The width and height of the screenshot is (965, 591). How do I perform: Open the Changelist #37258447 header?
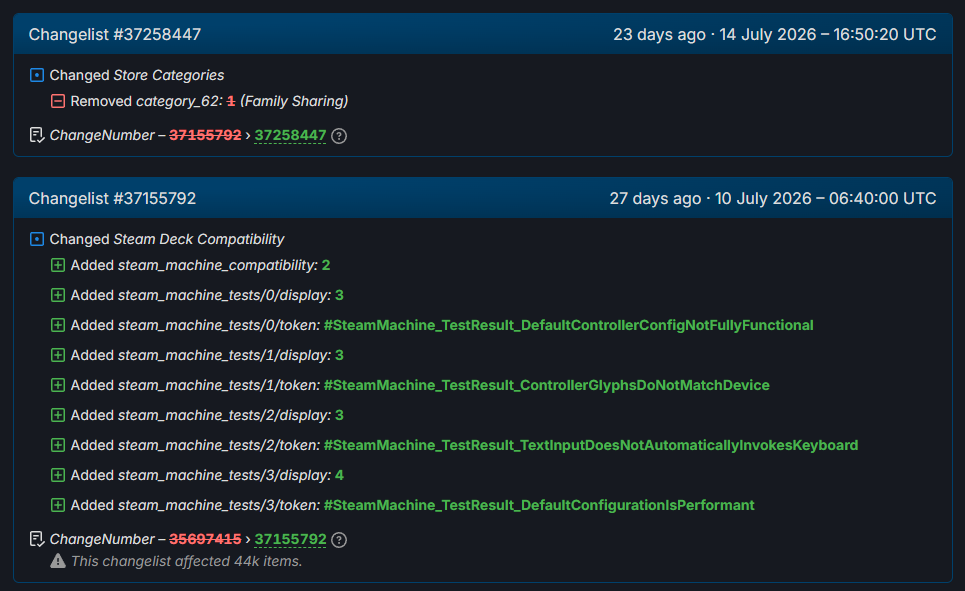tap(115, 34)
